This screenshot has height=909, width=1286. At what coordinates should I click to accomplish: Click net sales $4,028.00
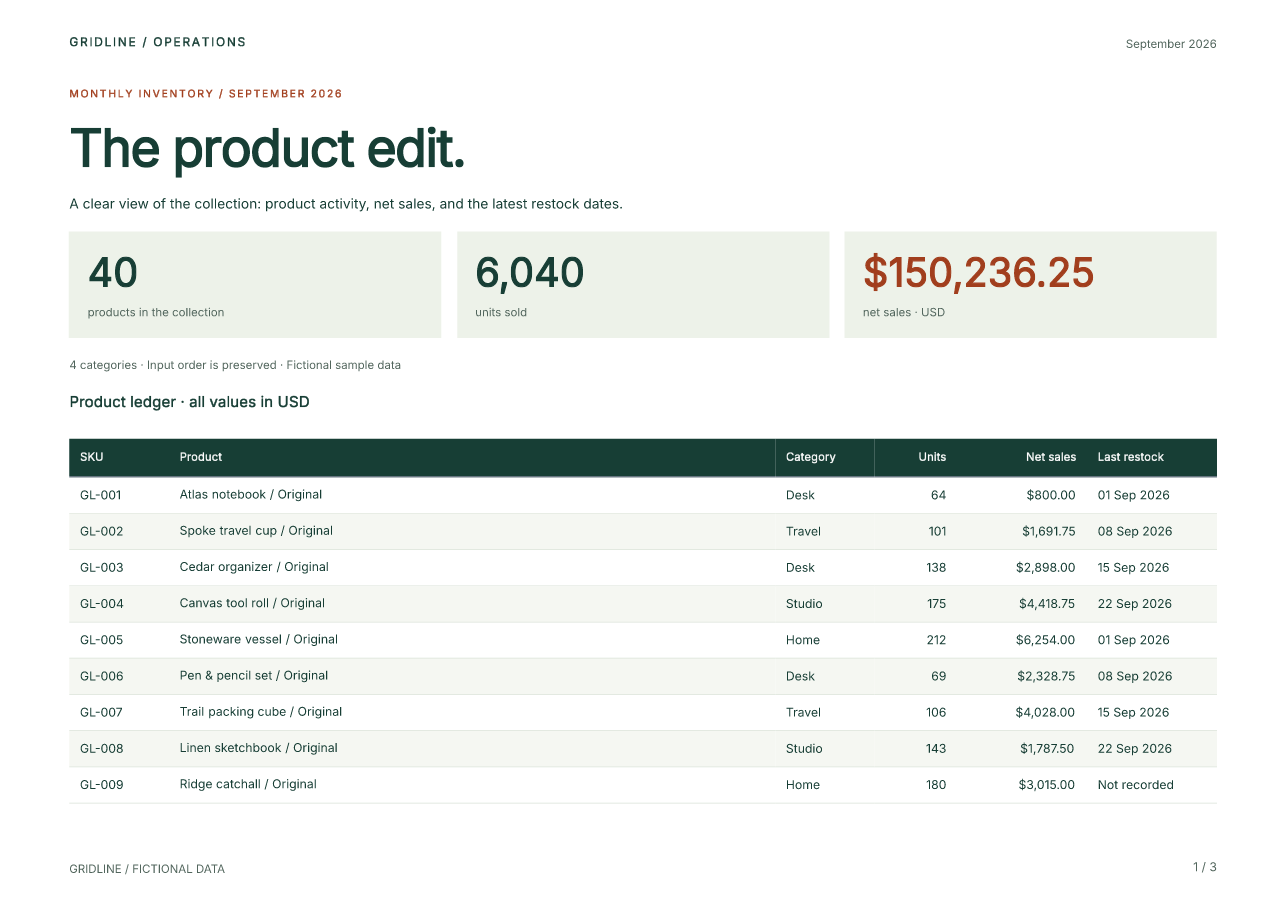click(x=1046, y=712)
